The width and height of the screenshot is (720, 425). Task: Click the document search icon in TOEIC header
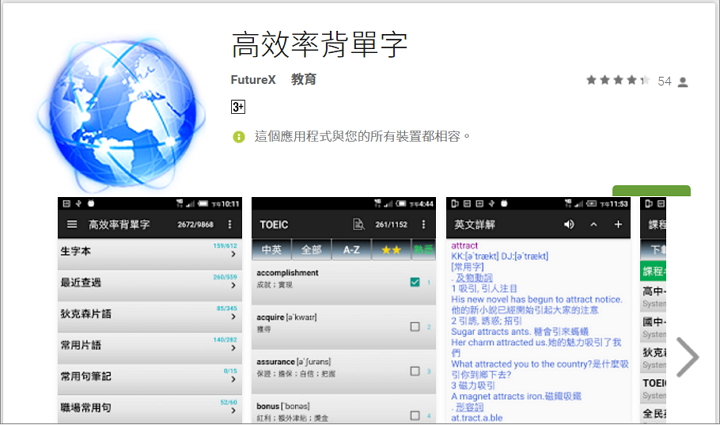pos(358,225)
